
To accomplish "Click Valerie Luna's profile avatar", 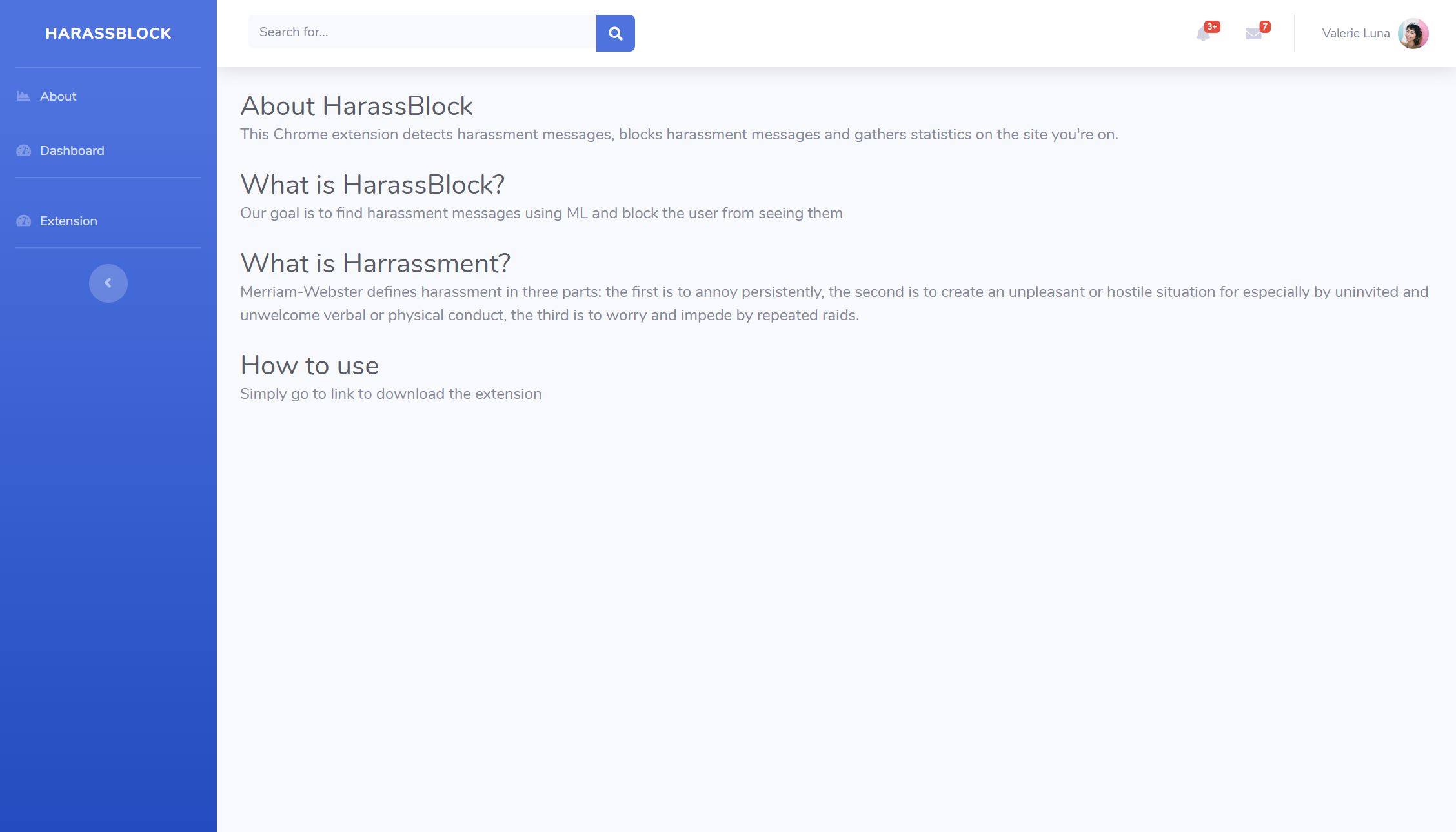I will pos(1413,34).
